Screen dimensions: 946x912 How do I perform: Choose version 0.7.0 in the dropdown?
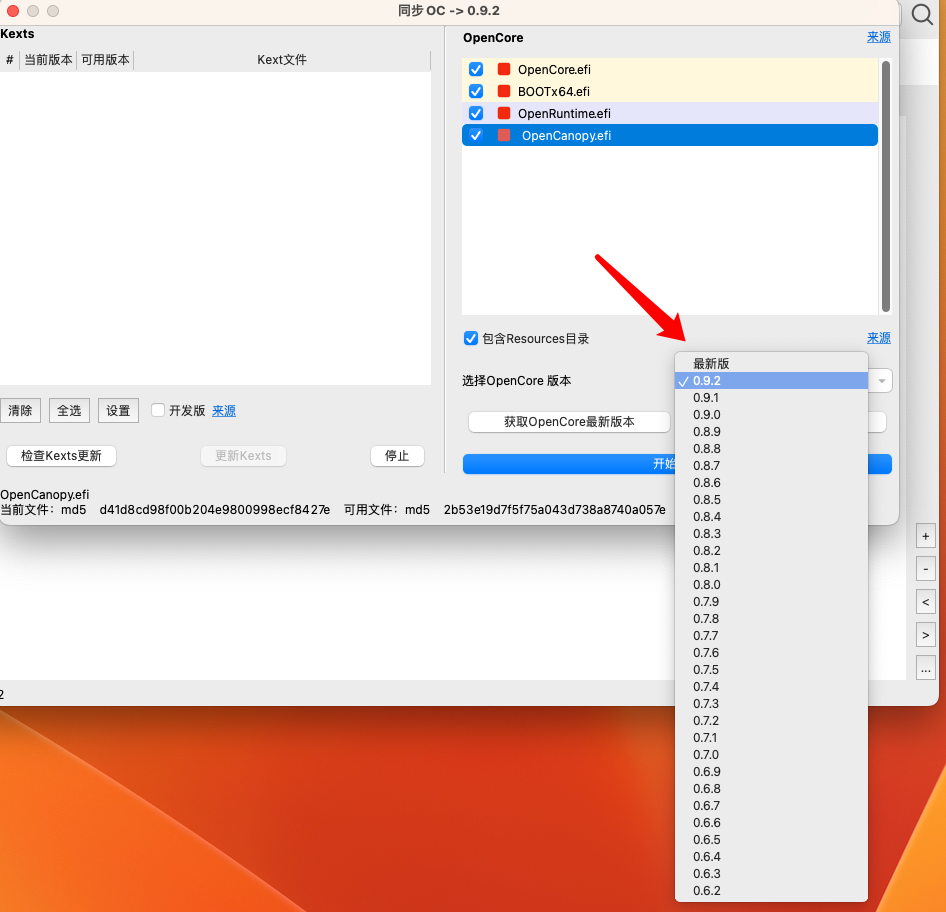771,755
